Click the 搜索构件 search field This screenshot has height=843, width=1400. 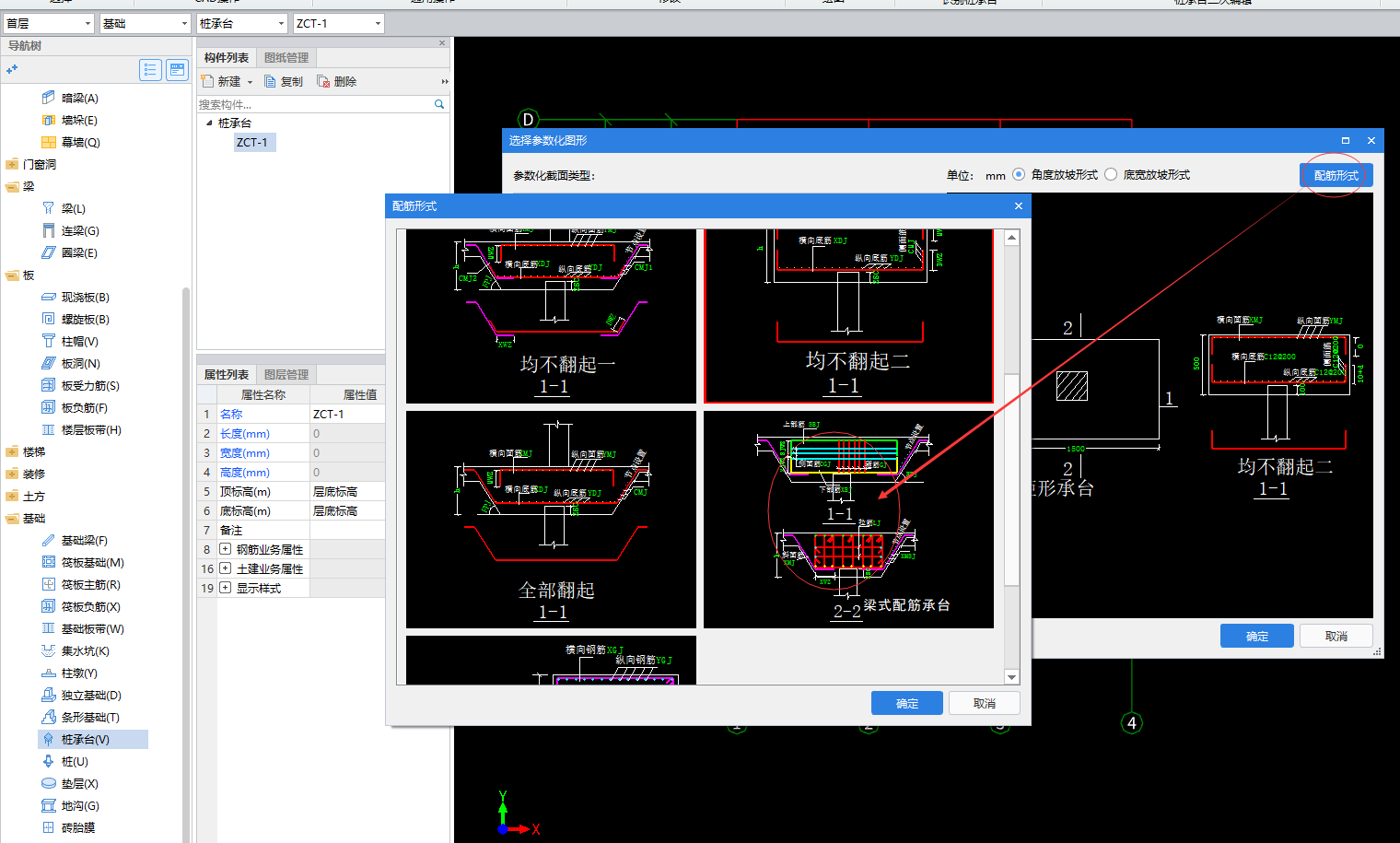(316, 104)
